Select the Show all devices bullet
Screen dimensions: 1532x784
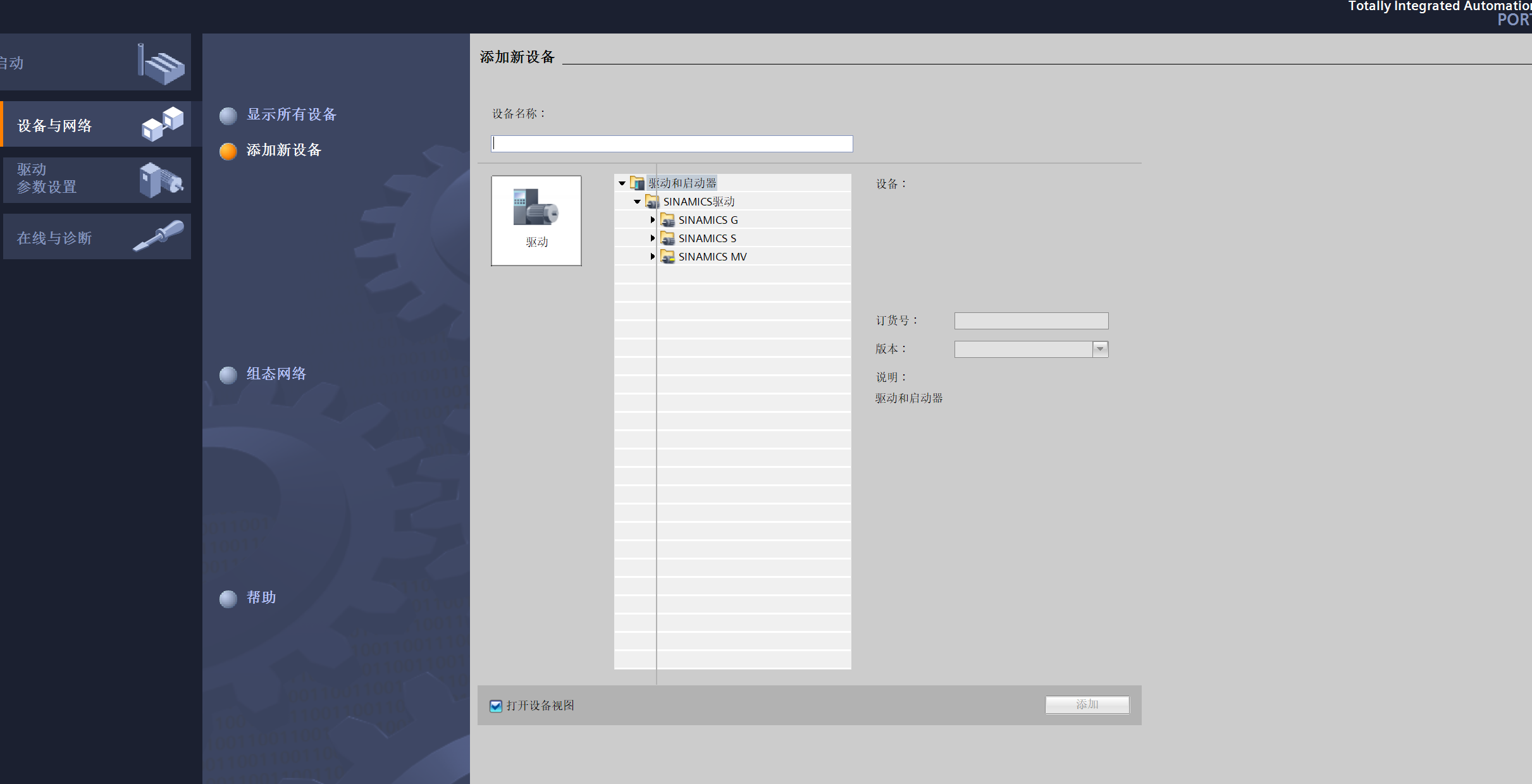click(228, 116)
